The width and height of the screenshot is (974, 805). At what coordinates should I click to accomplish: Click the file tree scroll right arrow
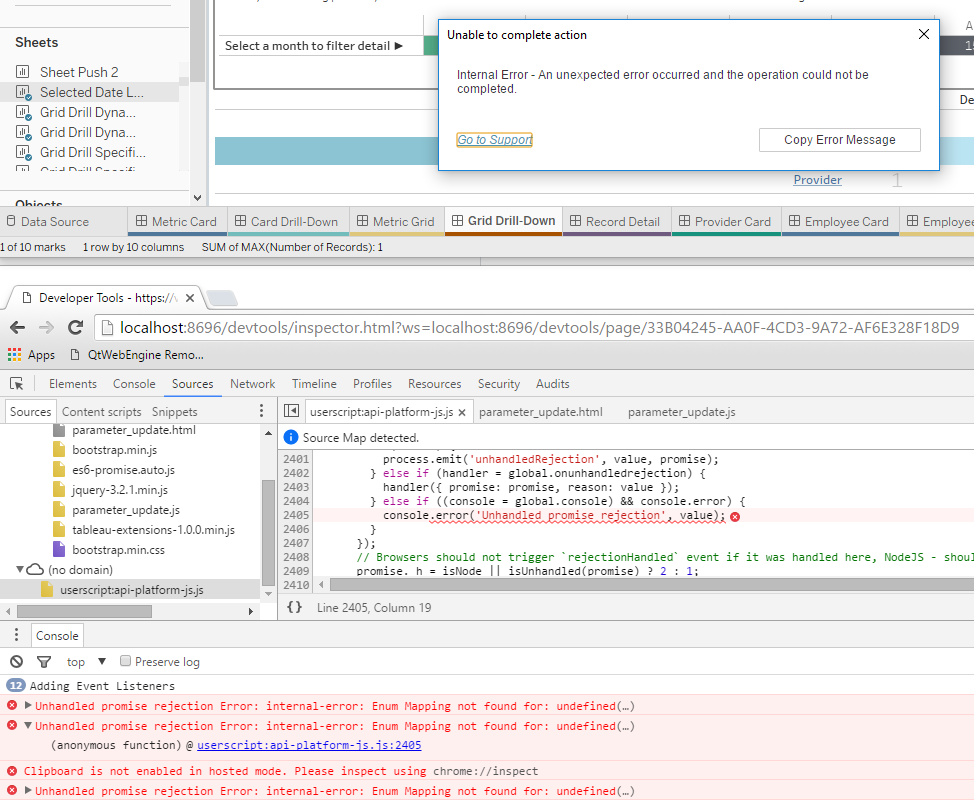tap(251, 611)
